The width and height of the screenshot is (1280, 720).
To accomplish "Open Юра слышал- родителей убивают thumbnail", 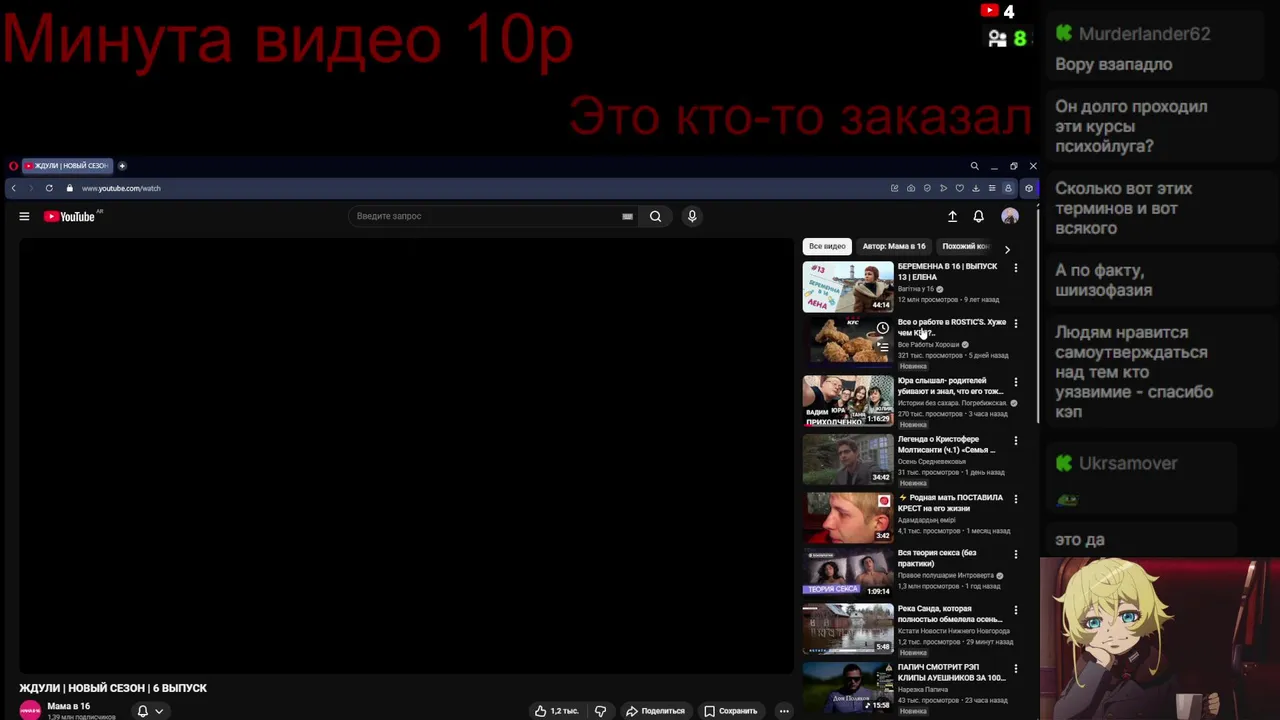I will (848, 401).
